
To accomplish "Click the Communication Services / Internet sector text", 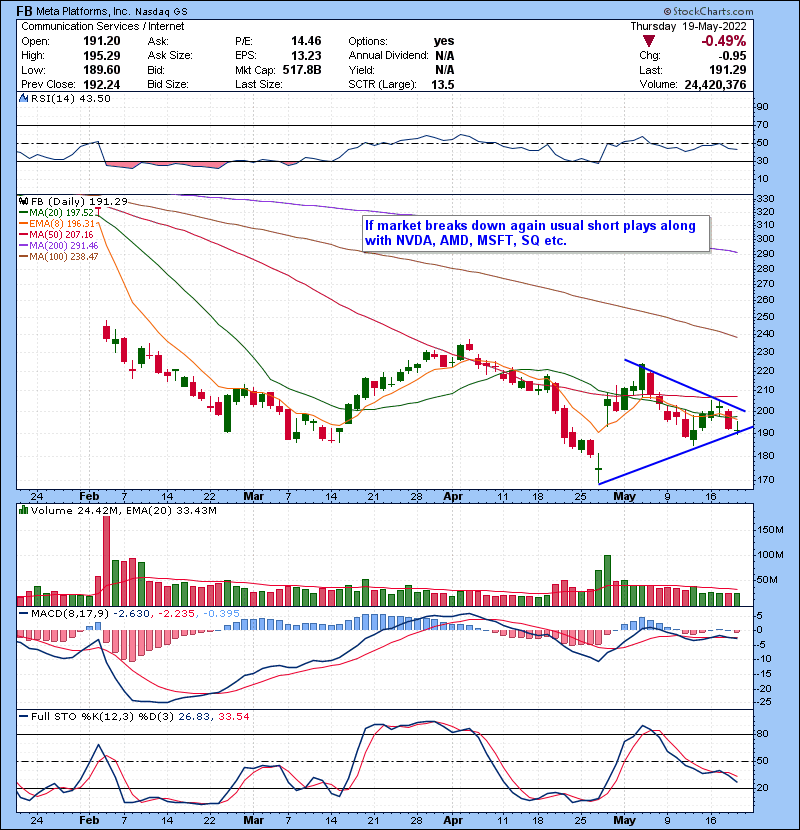I will point(103,26).
